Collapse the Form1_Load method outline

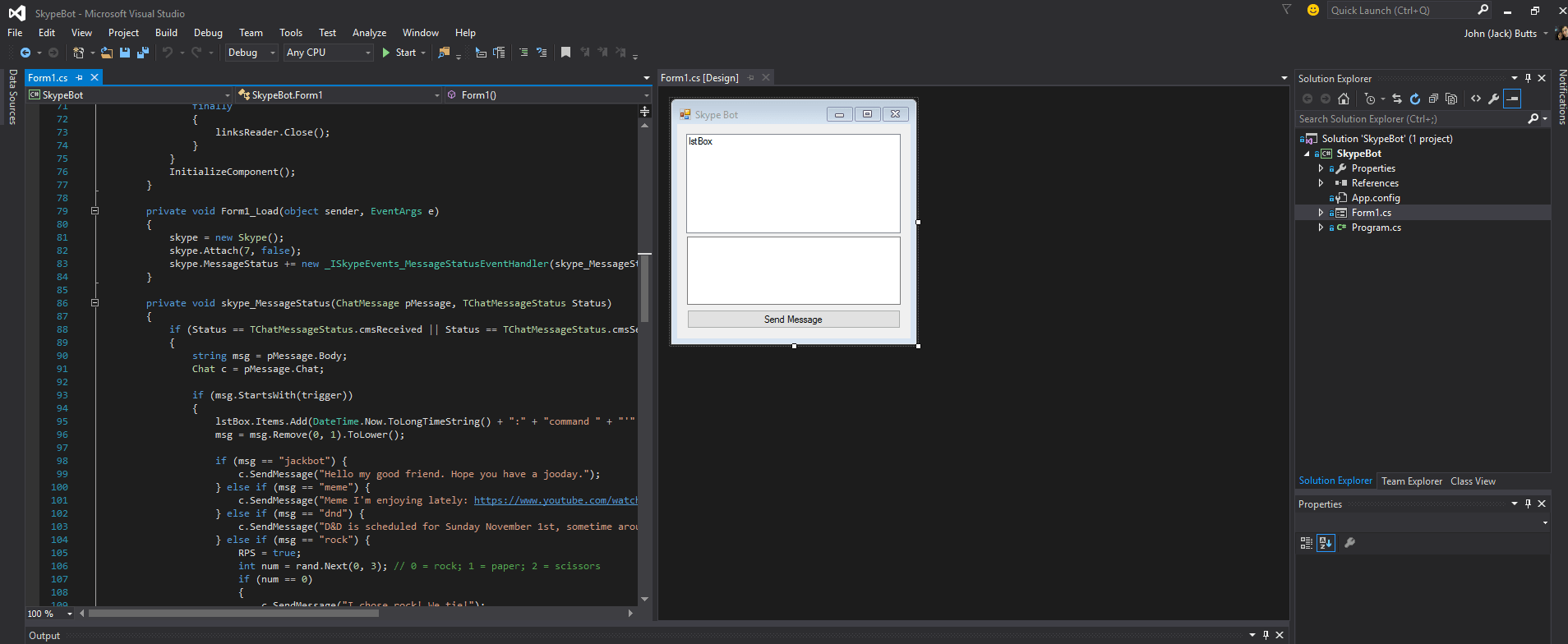coord(95,211)
